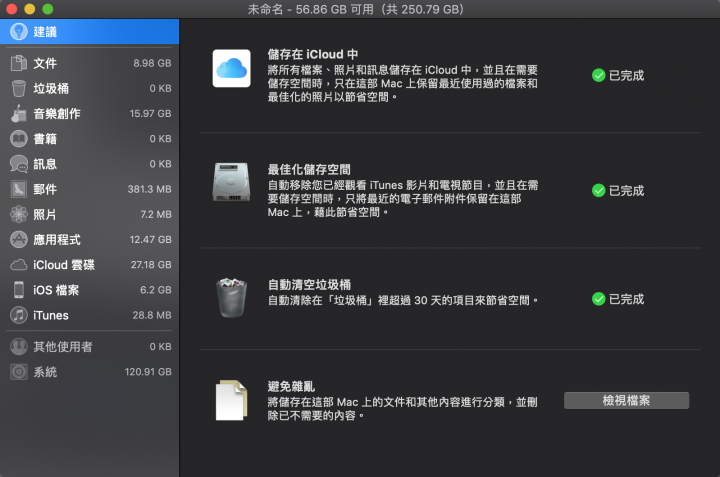
Task: Choose the 郵件 category label
Action: click(45, 189)
